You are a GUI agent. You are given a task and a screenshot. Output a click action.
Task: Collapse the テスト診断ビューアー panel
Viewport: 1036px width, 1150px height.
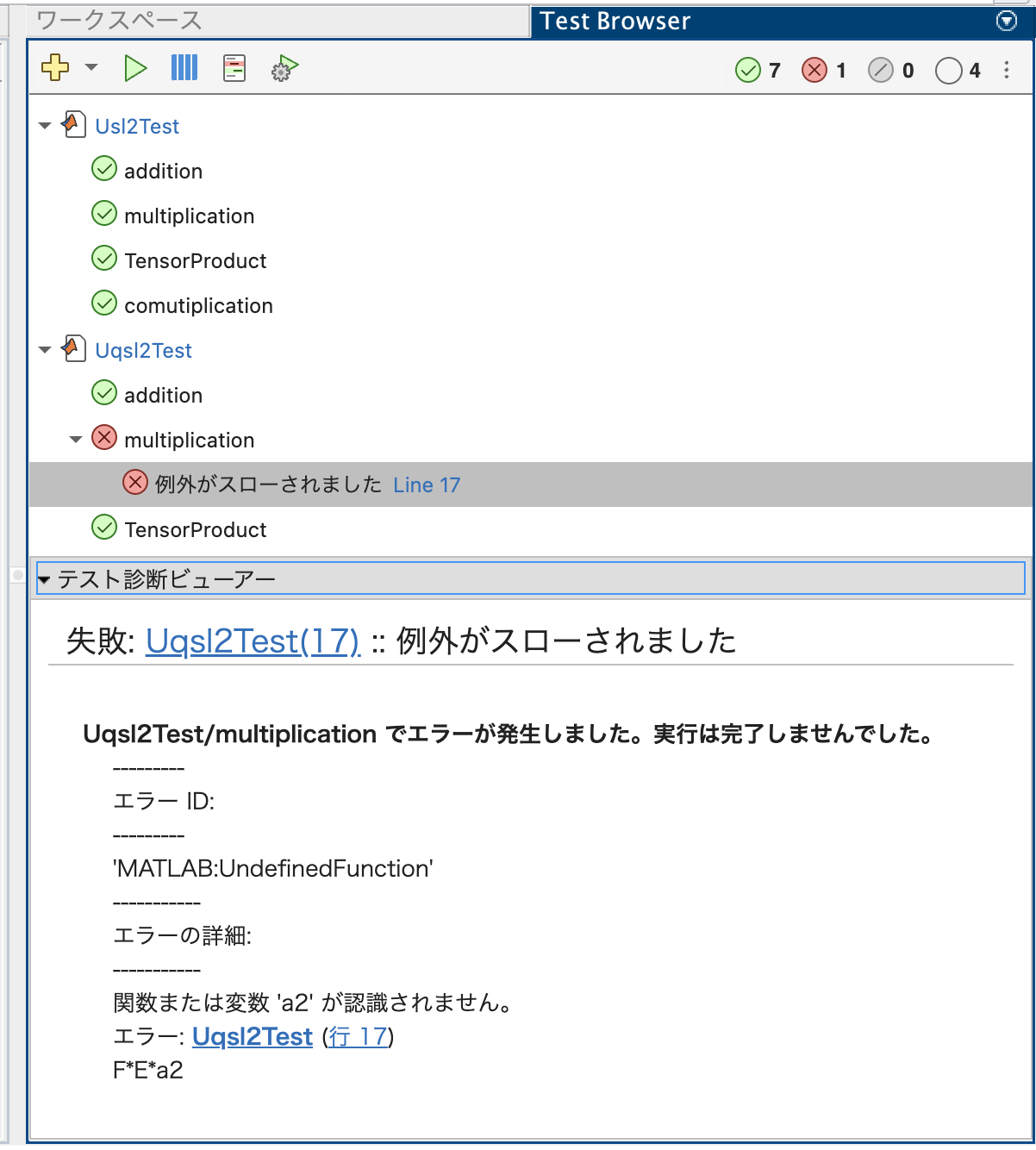[x=45, y=578]
